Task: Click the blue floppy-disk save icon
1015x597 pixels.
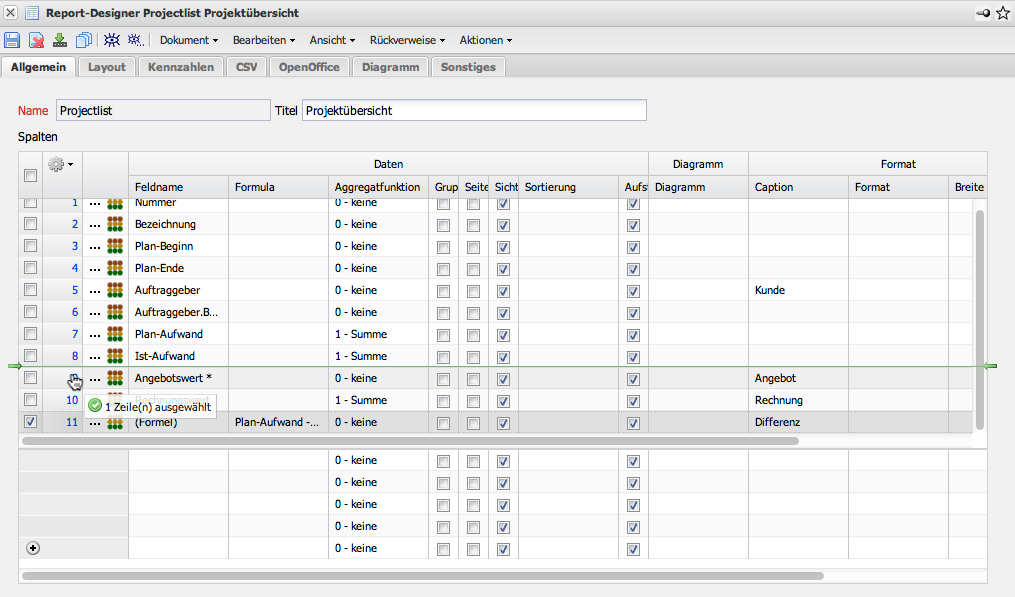Action: (12, 40)
